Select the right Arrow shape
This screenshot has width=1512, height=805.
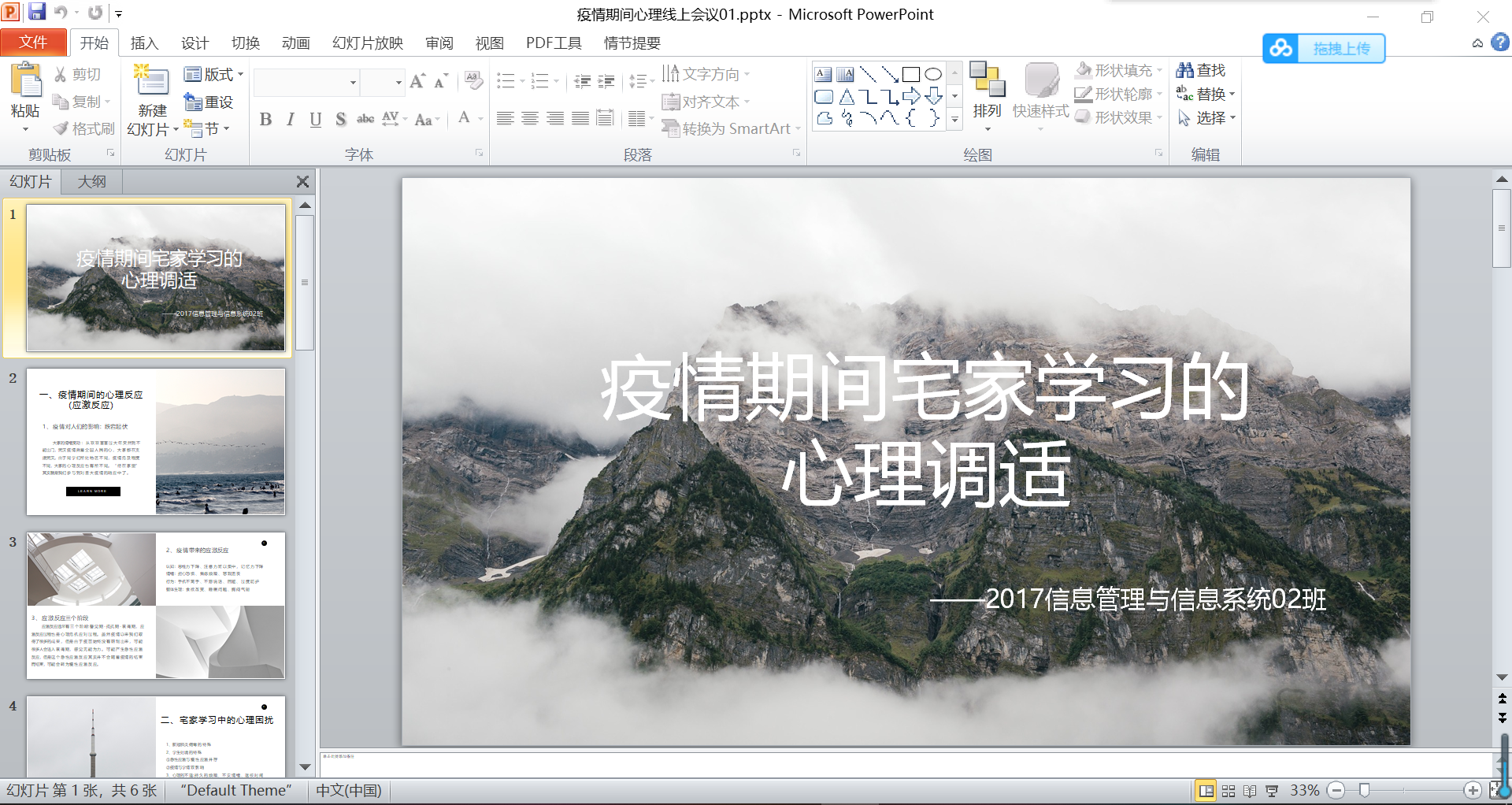coord(911,96)
